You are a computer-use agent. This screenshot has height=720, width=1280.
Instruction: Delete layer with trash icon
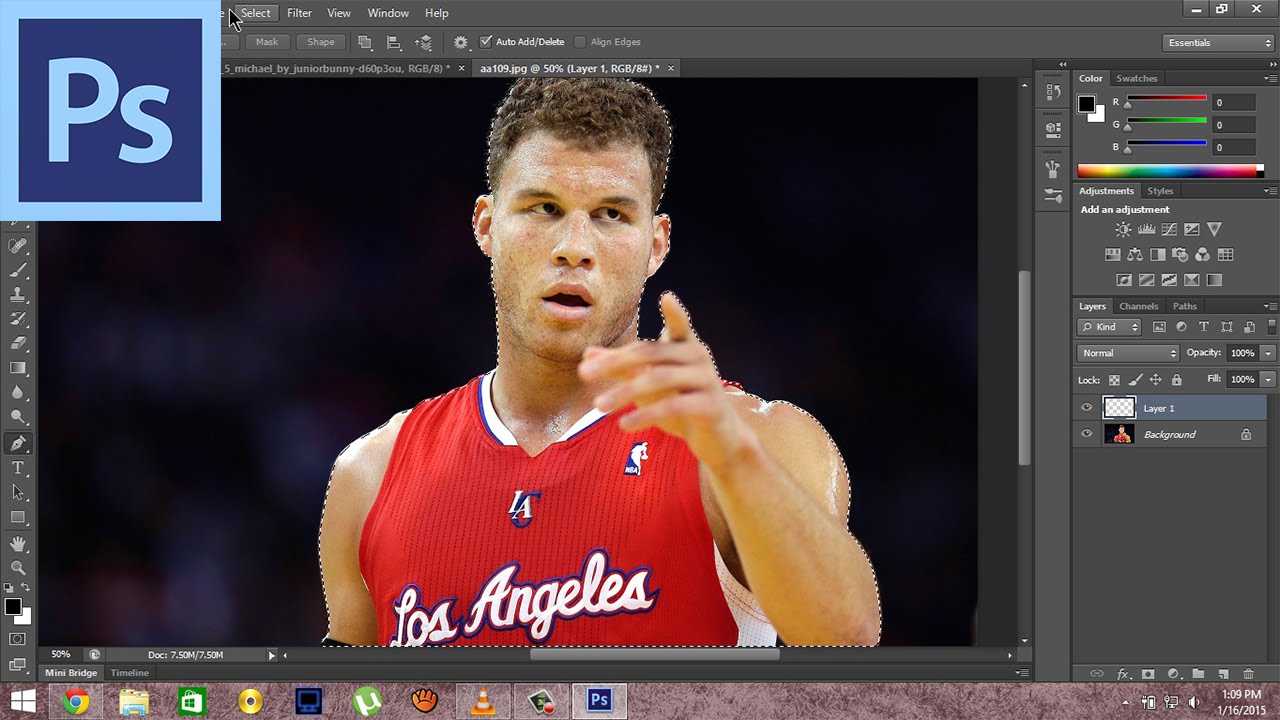click(1248, 674)
